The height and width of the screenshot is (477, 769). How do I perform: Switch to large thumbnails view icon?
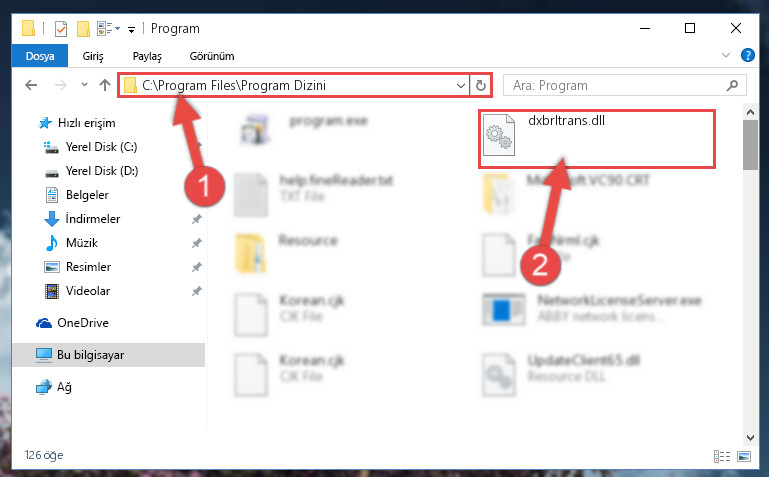pyautogui.click(x=743, y=456)
